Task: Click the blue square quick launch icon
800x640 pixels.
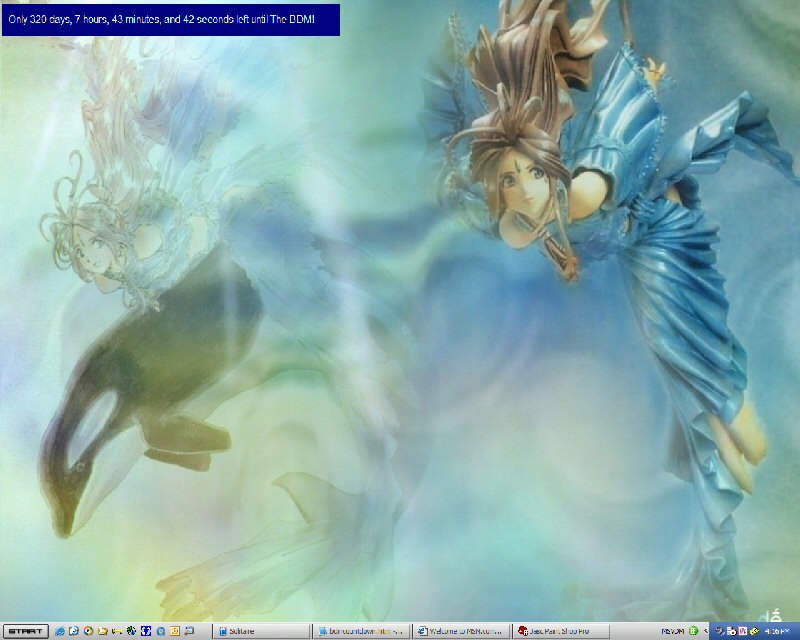Action: coord(146,631)
